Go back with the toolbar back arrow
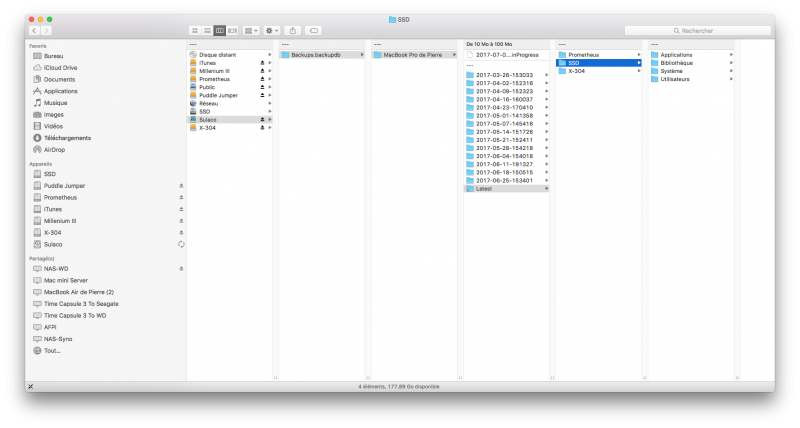 coord(34,31)
